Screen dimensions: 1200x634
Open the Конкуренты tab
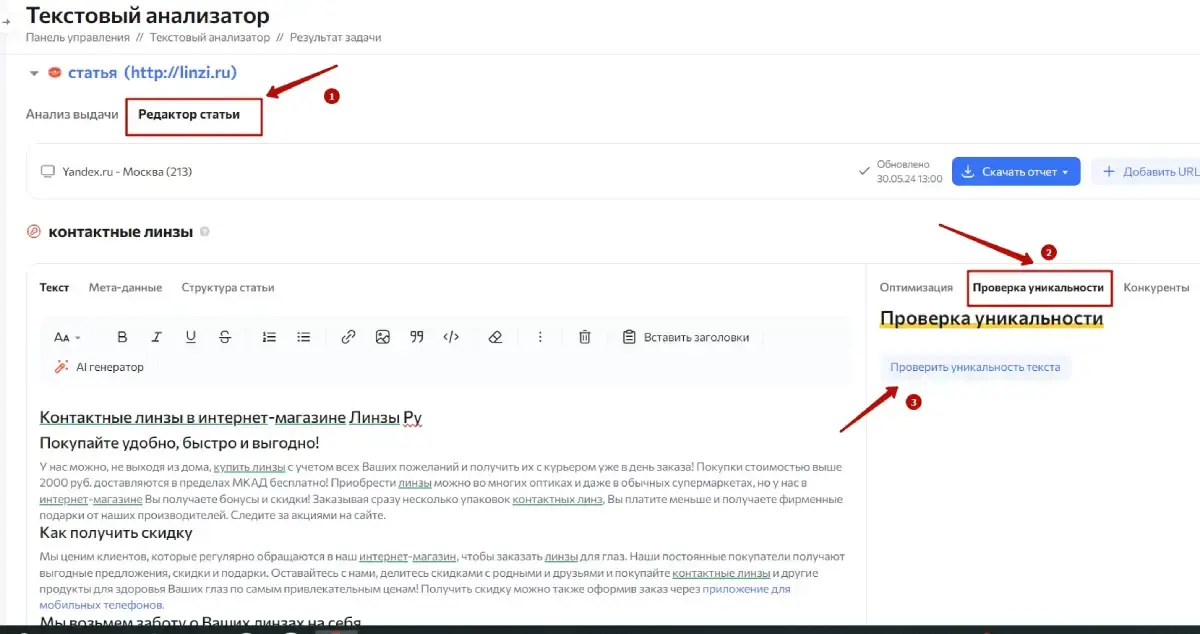click(x=1155, y=287)
